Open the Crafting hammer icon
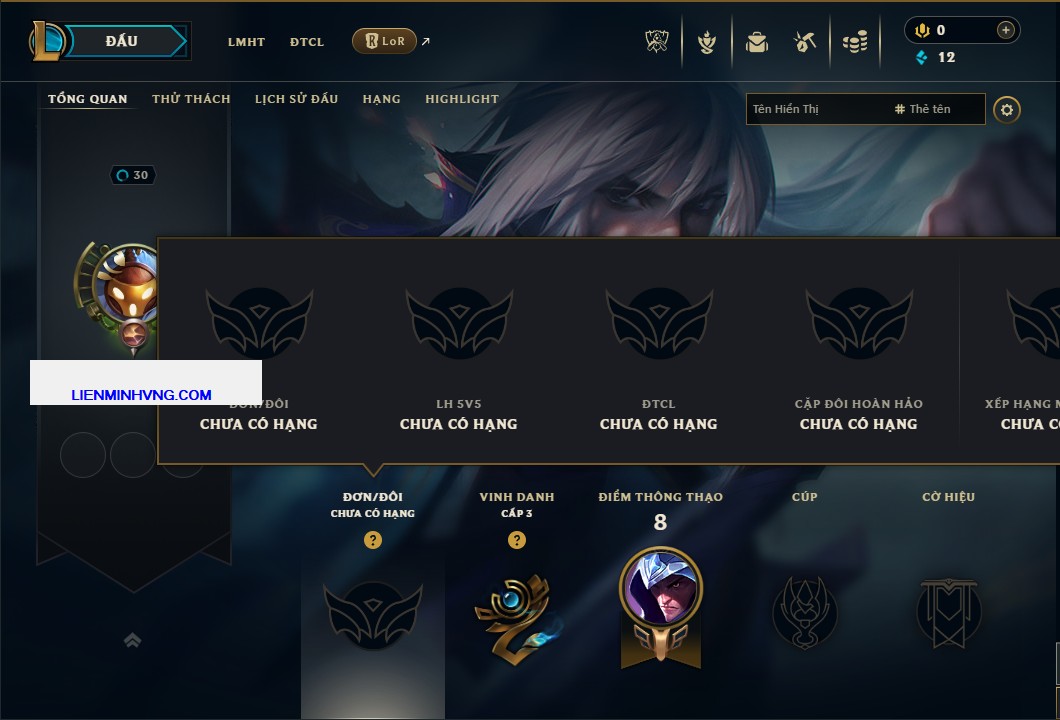Image resolution: width=1060 pixels, height=720 pixels. click(x=804, y=42)
